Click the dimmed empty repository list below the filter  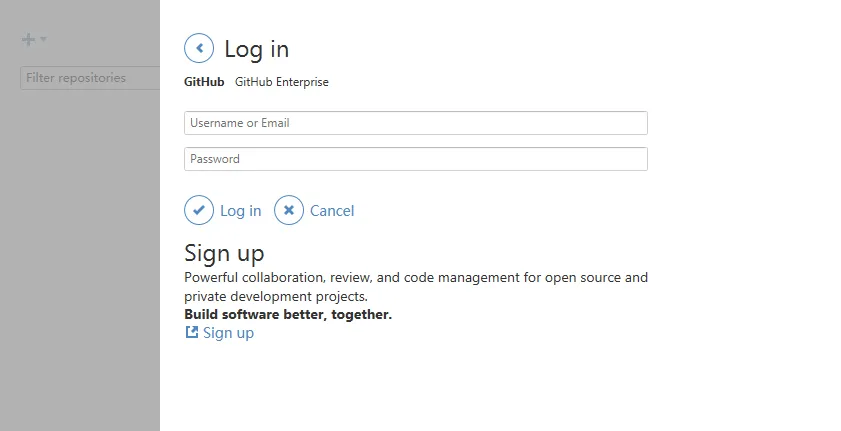(x=80, y=250)
